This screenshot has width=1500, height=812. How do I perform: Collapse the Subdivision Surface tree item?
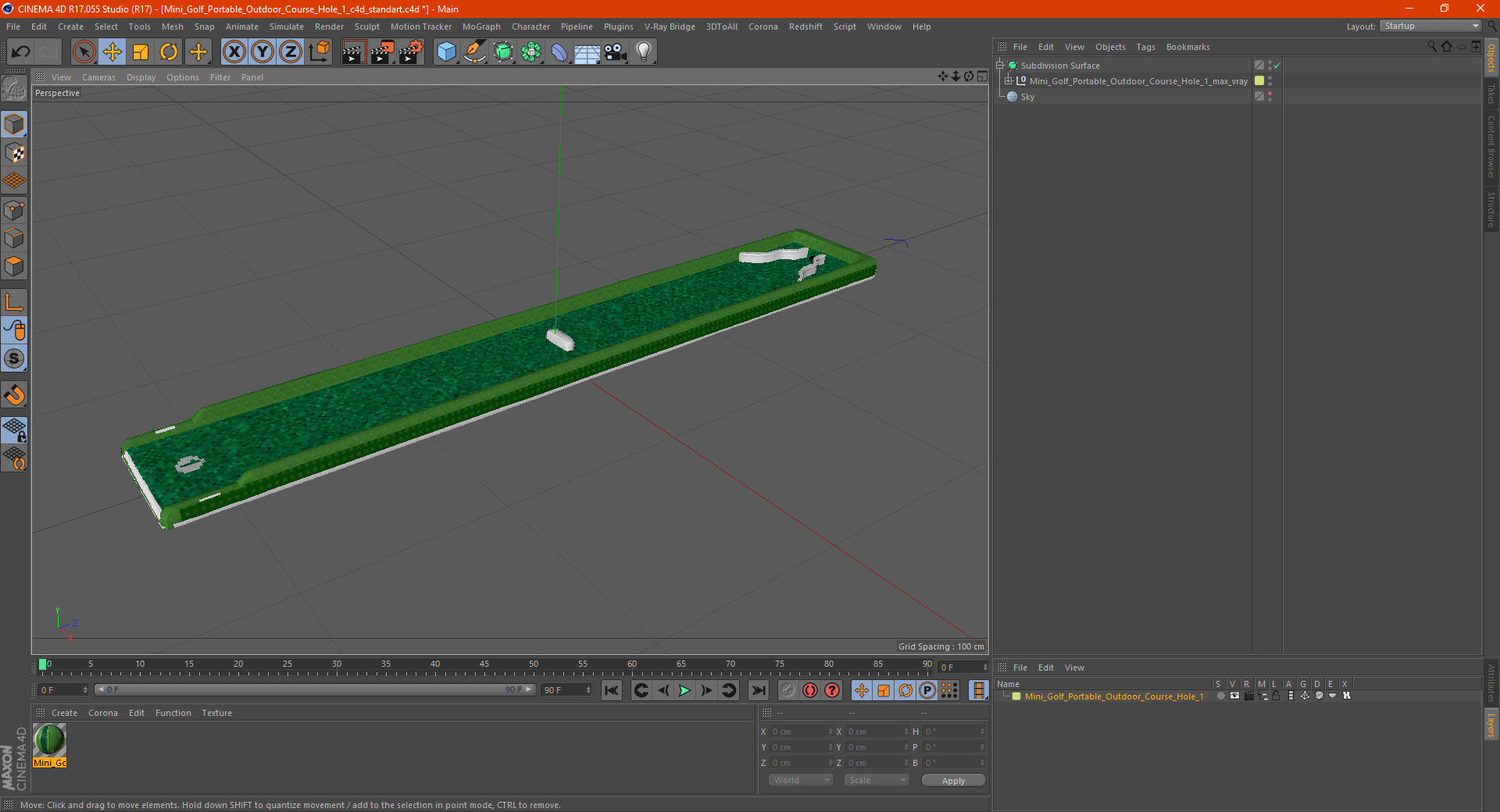[999, 66]
